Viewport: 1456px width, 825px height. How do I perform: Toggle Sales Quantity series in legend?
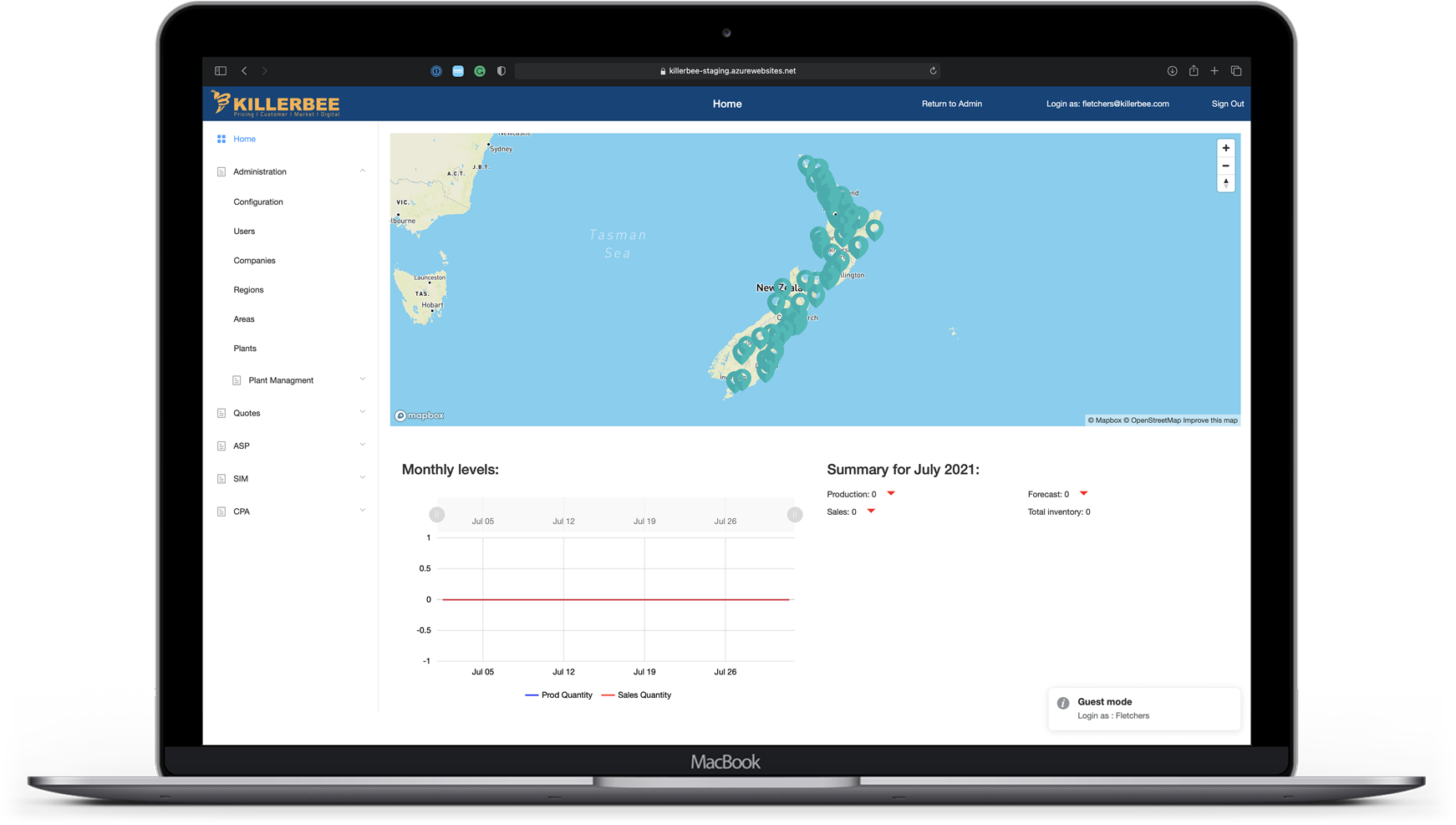coord(636,695)
